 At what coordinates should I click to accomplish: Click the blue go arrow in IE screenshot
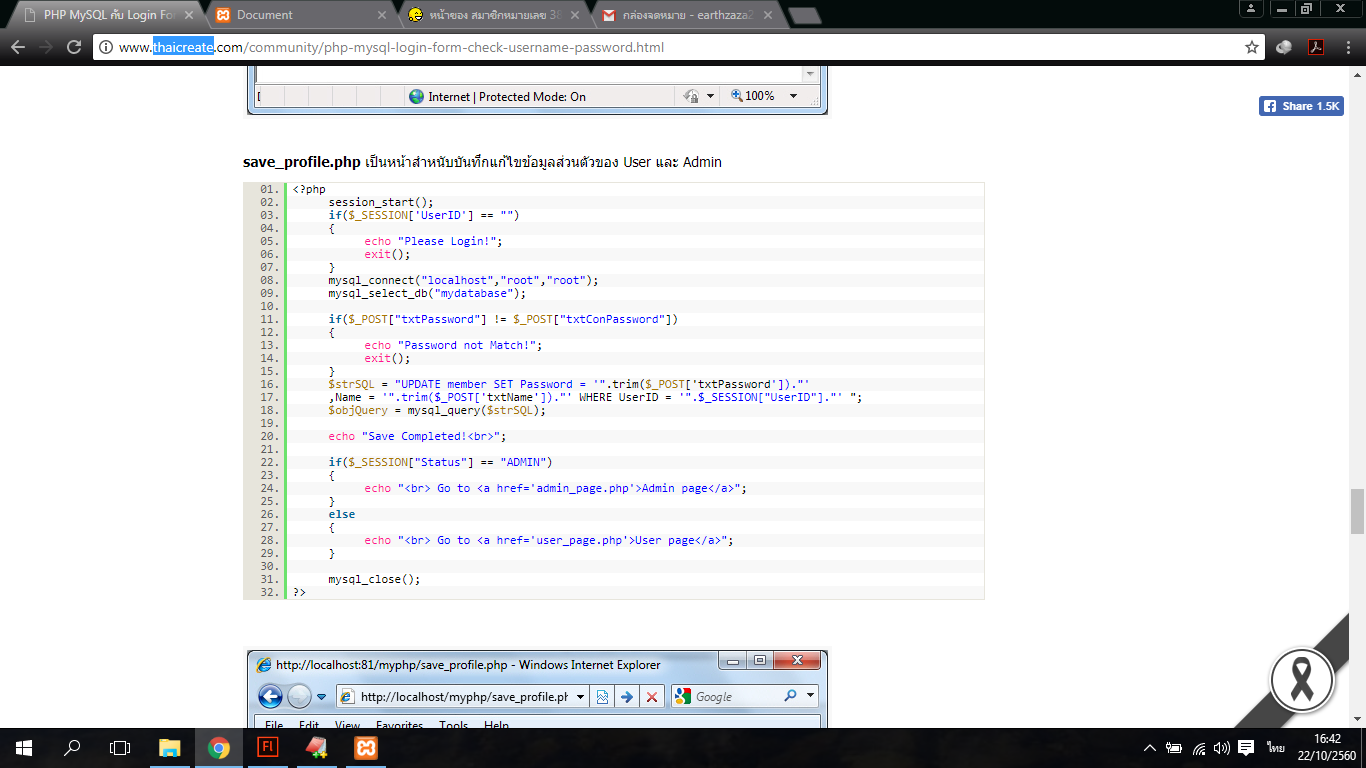click(x=627, y=697)
